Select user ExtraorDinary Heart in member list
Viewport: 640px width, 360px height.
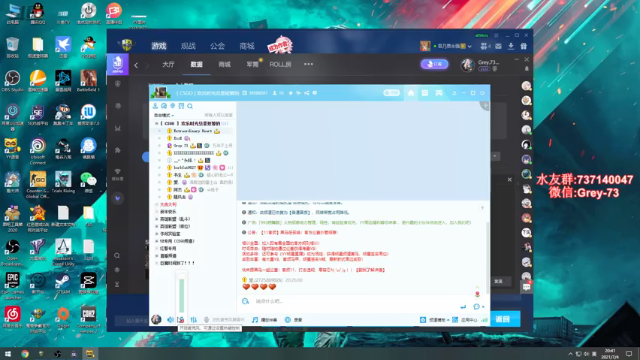click(193, 131)
